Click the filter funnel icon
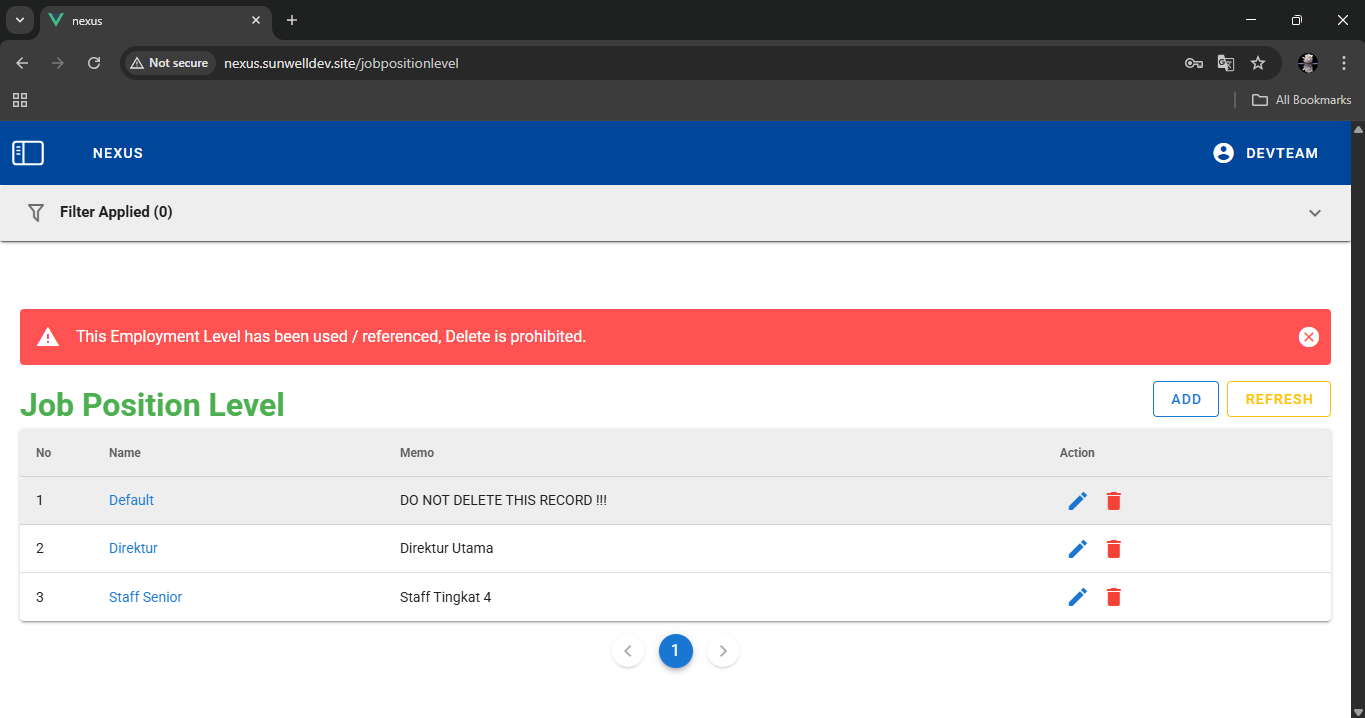 [x=36, y=212]
